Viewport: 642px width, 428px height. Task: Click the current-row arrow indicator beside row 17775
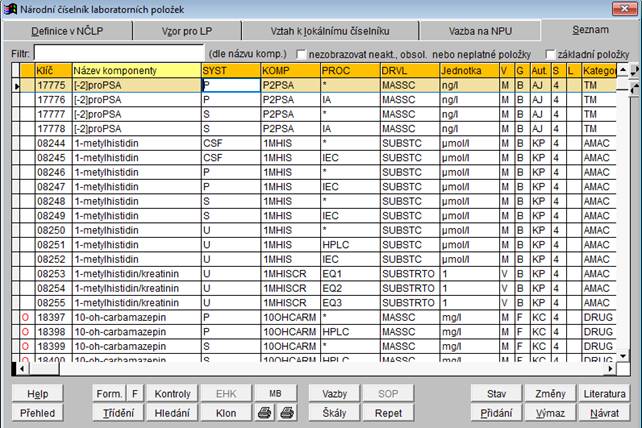point(15,86)
